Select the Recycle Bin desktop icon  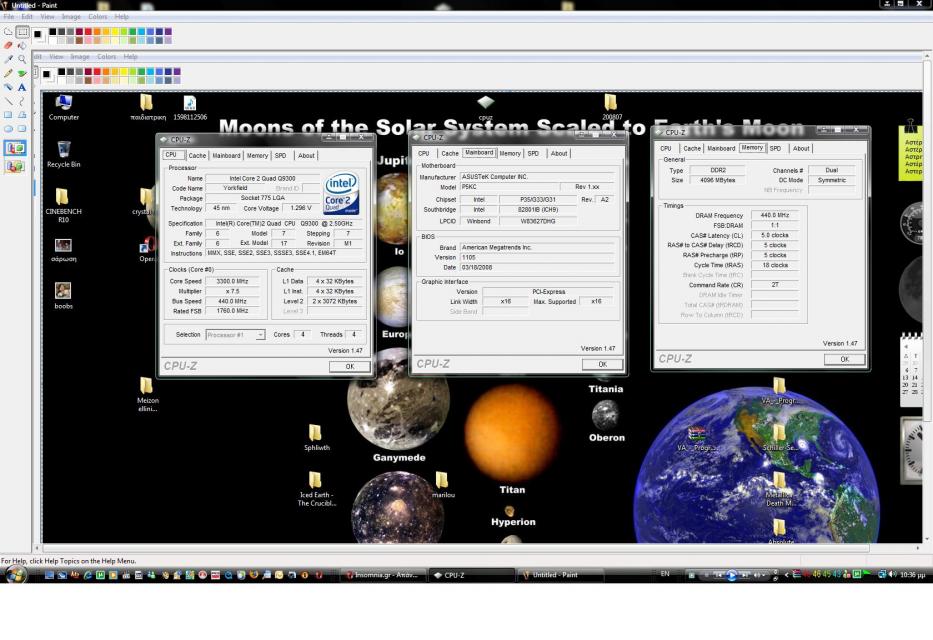pos(64,155)
